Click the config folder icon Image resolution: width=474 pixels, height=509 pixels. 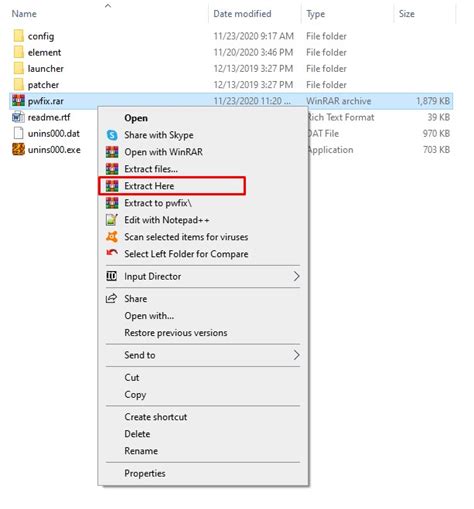pyautogui.click(x=19, y=36)
